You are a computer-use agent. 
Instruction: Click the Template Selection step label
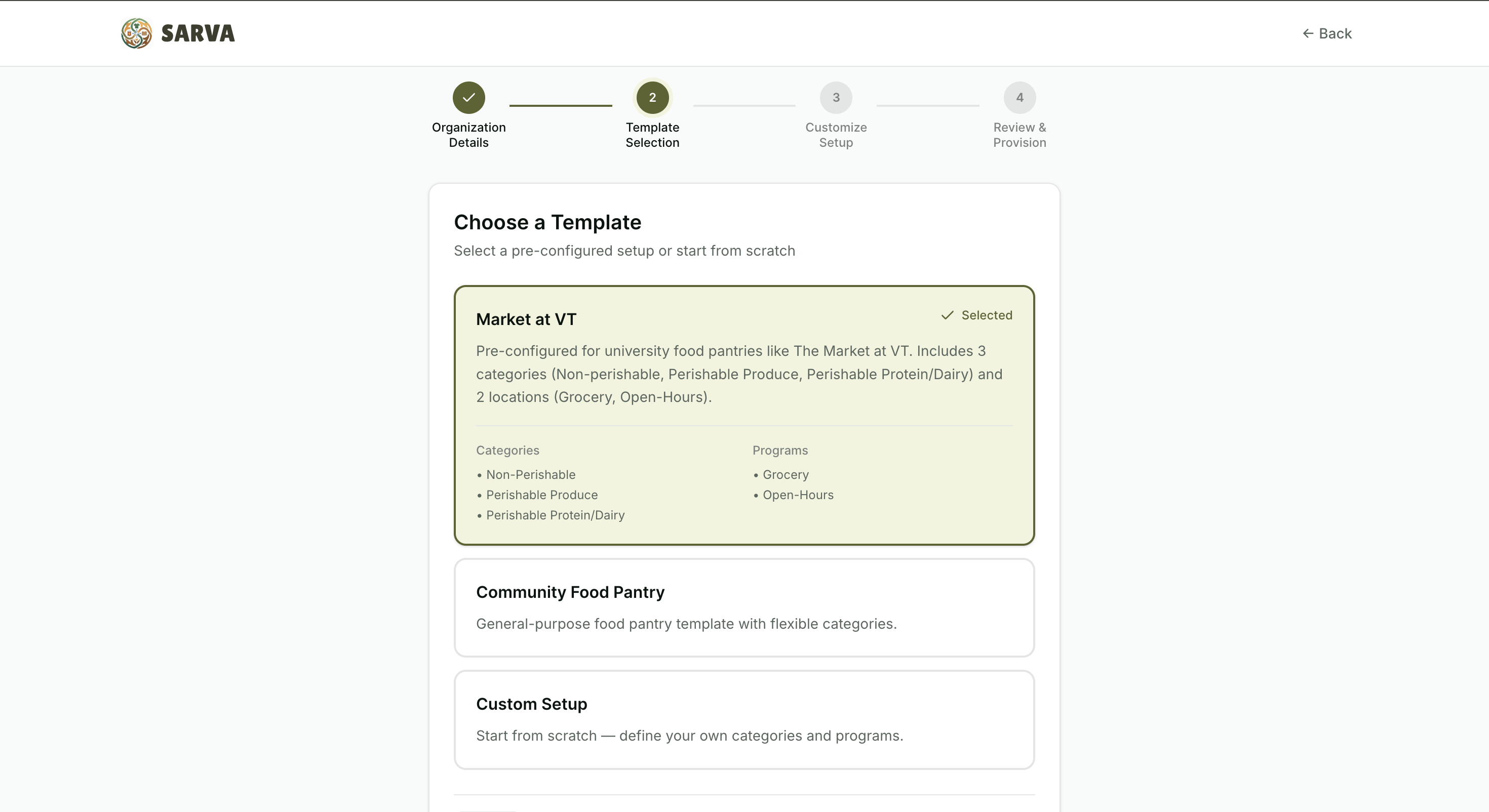point(652,135)
